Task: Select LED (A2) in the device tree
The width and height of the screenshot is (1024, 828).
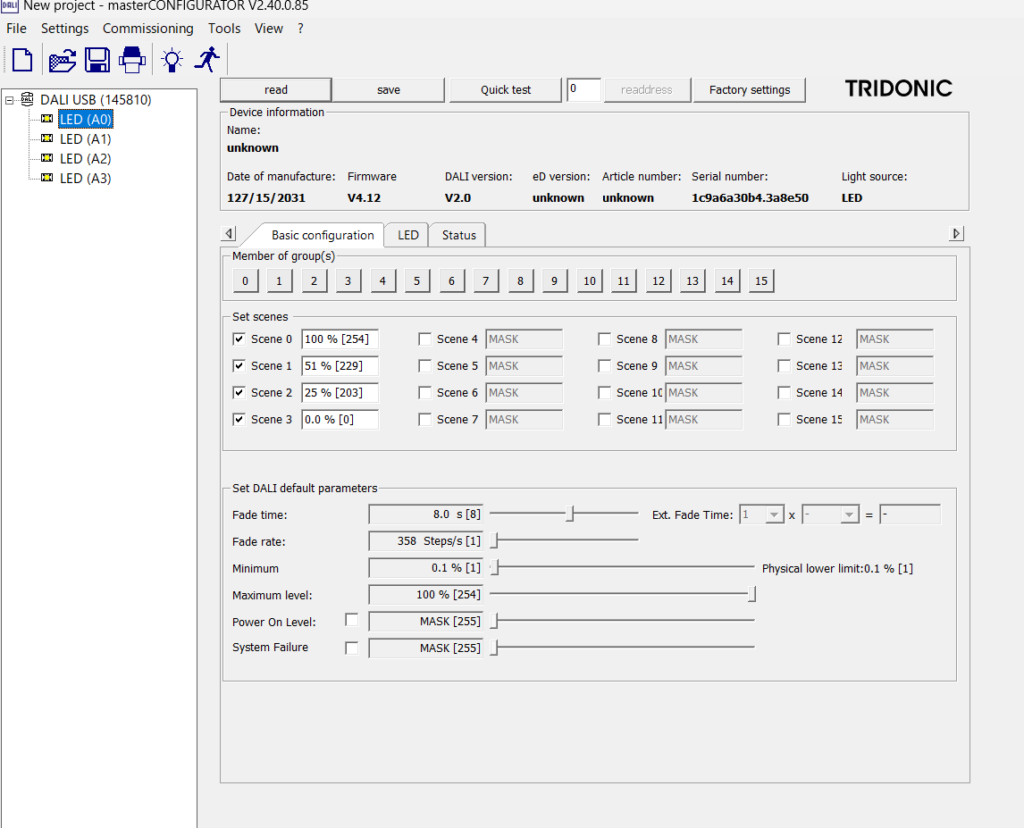Action: [x=86, y=159]
